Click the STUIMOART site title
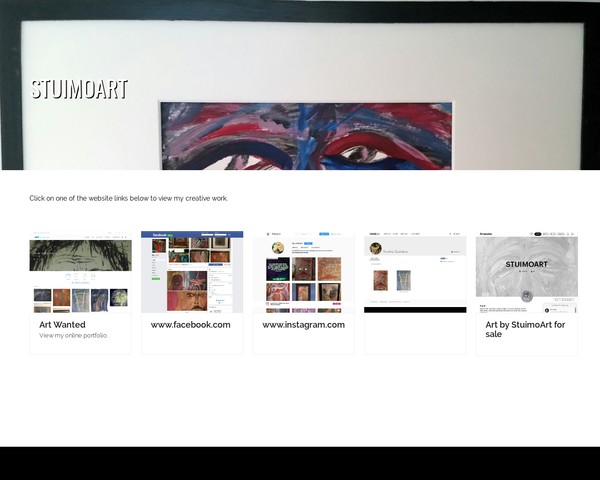 coord(79,89)
